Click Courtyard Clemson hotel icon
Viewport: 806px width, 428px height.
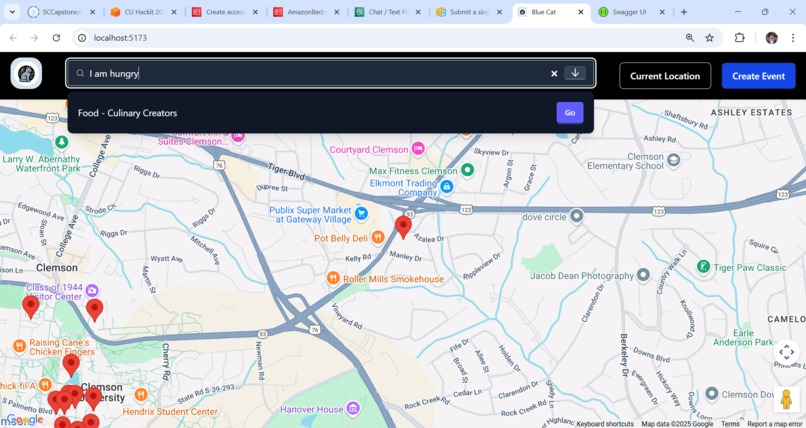pos(418,148)
